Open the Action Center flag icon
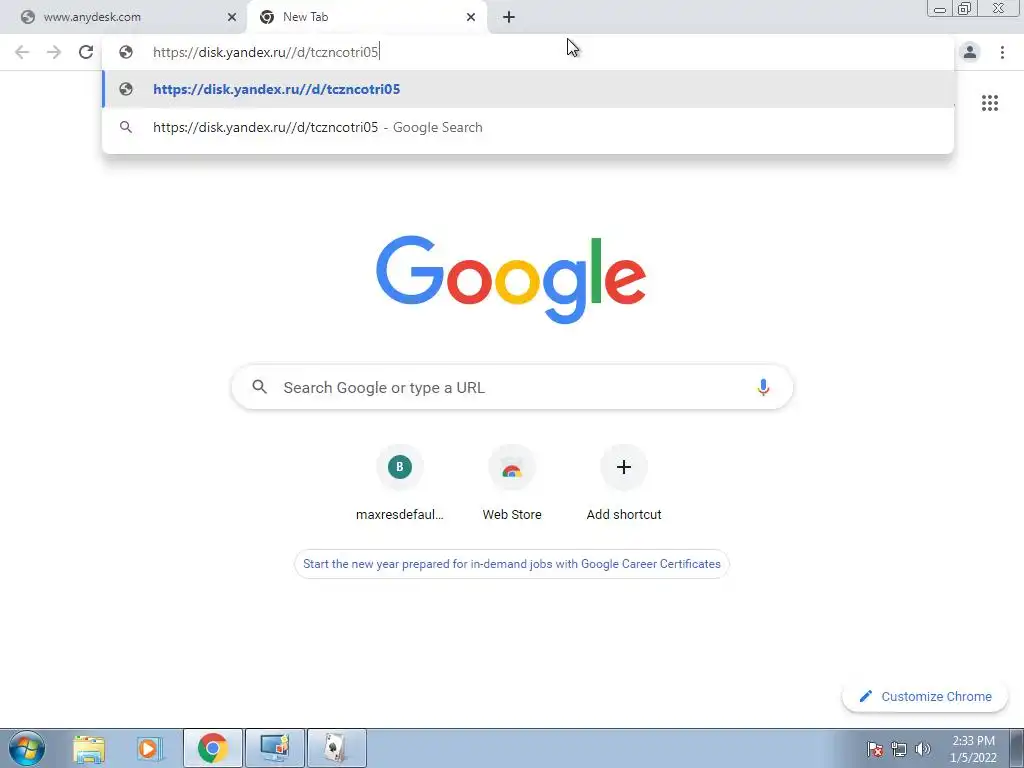 pos(874,749)
